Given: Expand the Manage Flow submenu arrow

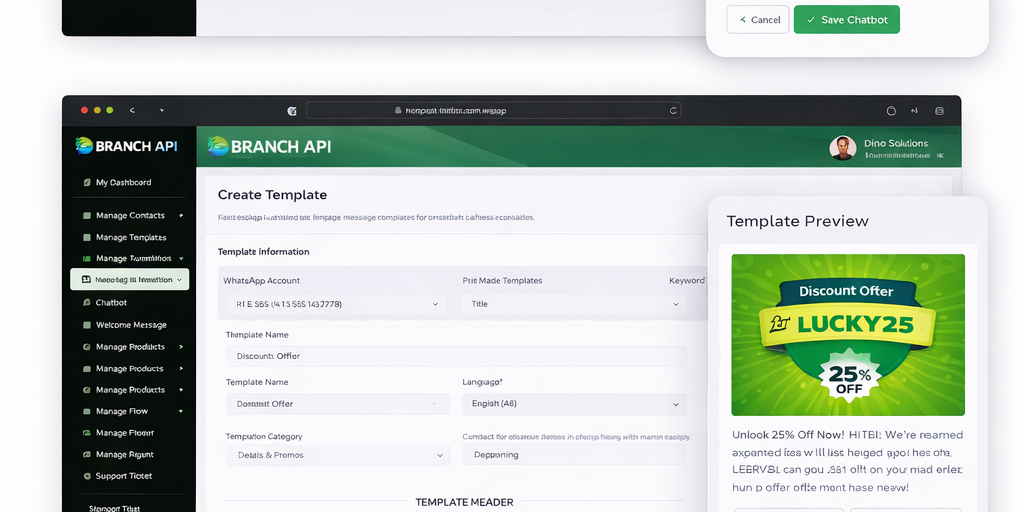Looking at the screenshot, I should click(181, 412).
